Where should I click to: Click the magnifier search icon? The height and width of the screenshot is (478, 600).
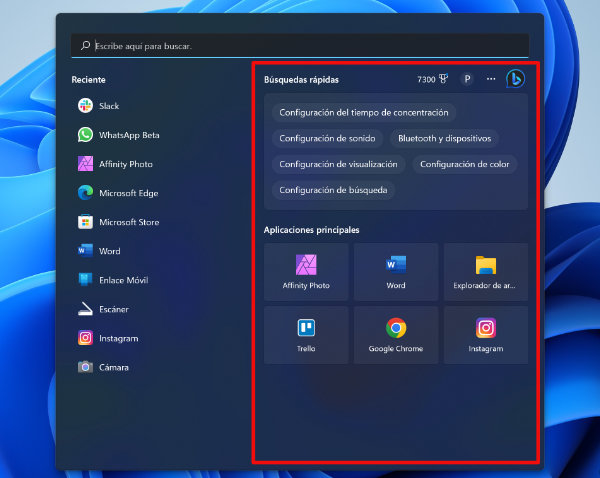tap(85, 46)
